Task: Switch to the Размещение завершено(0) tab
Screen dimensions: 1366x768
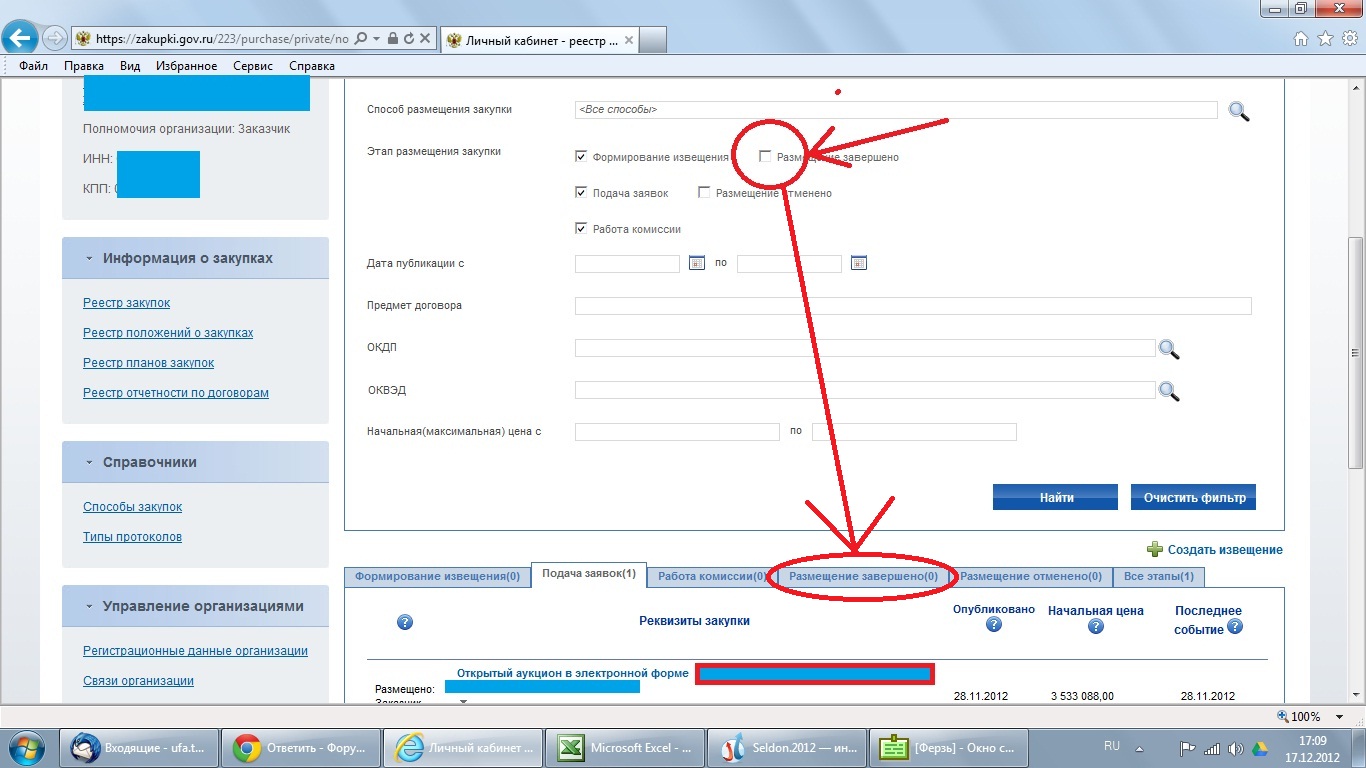Action: [x=863, y=576]
